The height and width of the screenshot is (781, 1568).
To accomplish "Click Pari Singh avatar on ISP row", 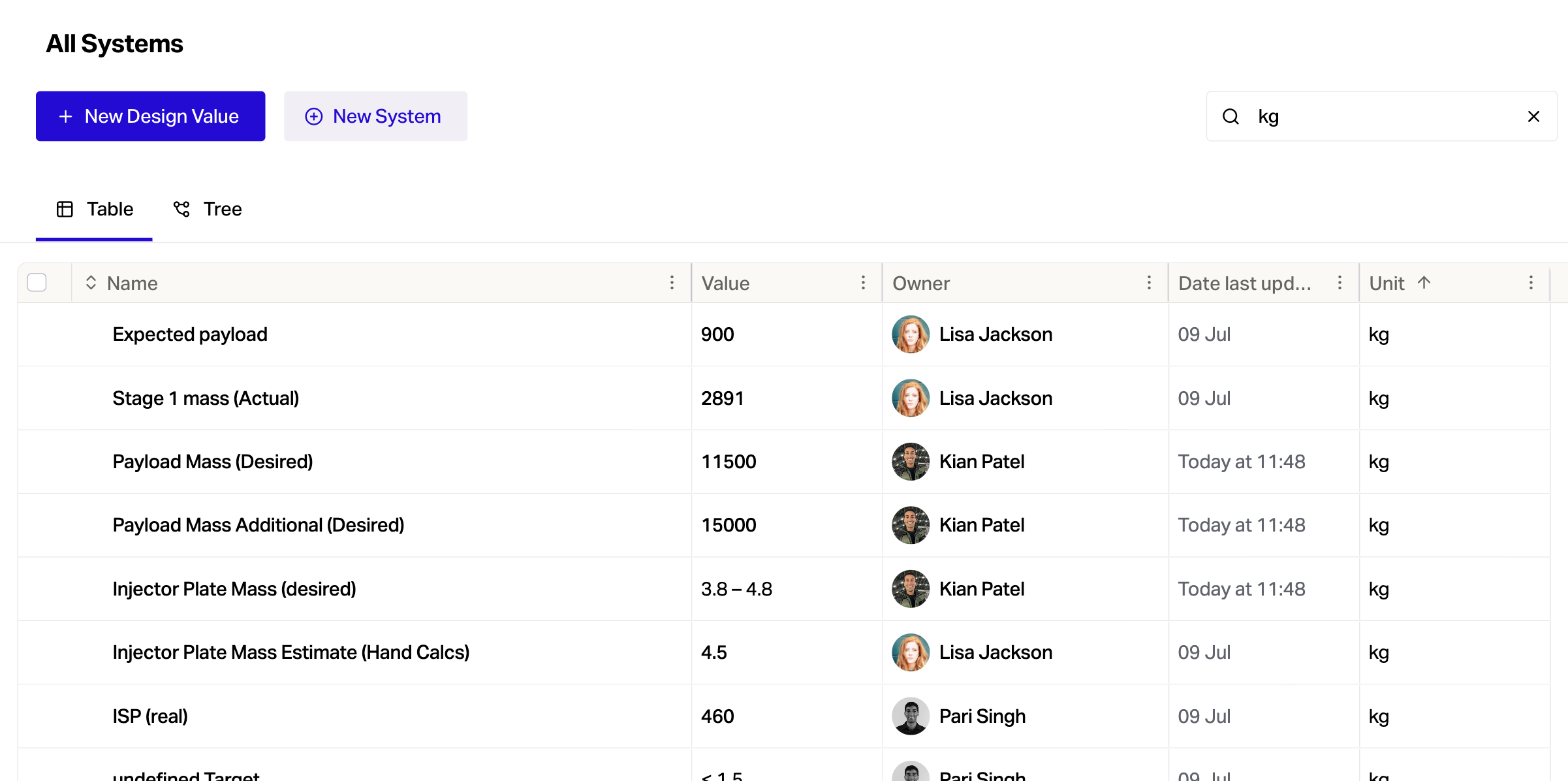I will coord(910,716).
